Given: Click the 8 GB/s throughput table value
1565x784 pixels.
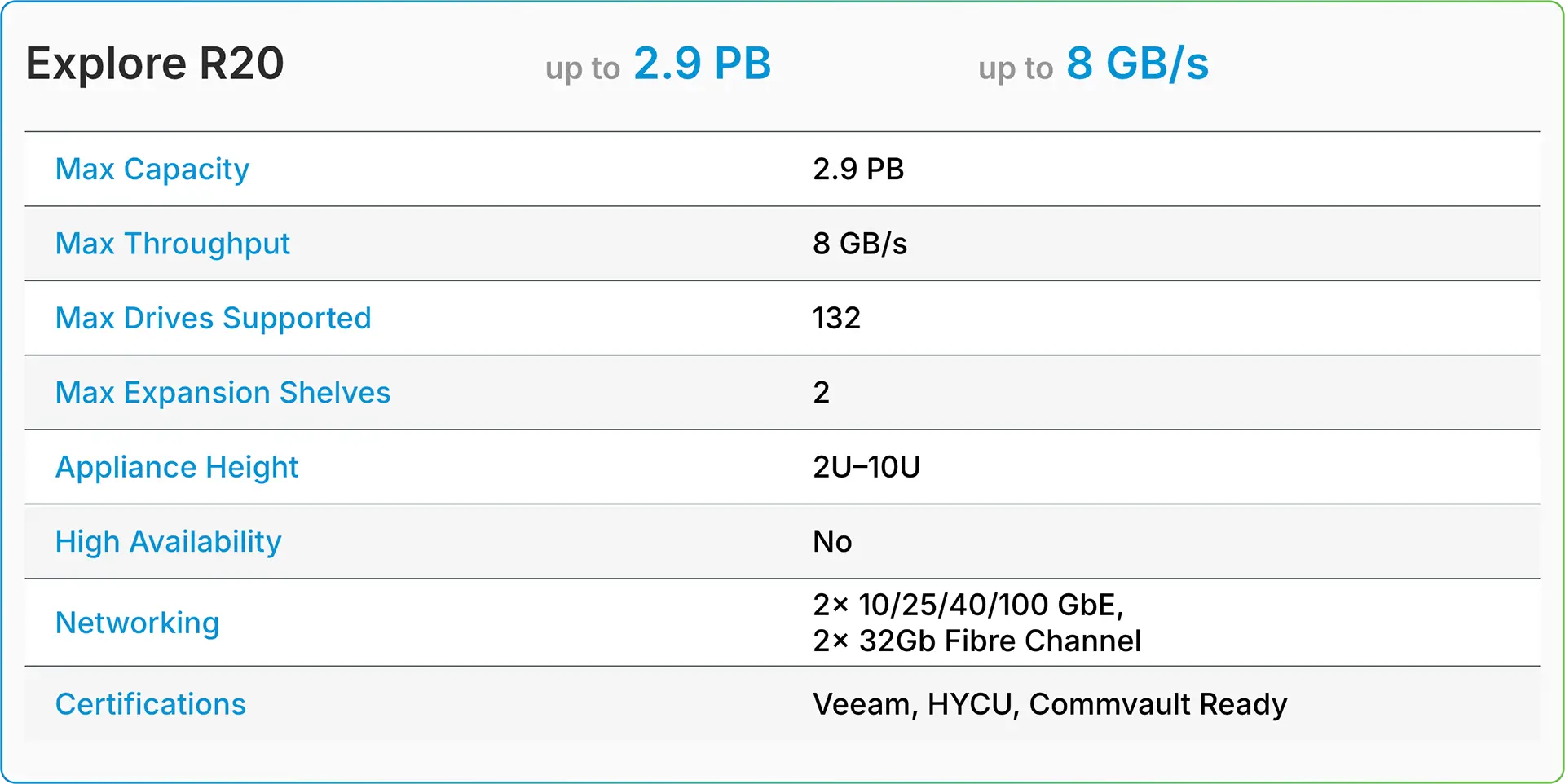Looking at the screenshot, I should pos(860,244).
